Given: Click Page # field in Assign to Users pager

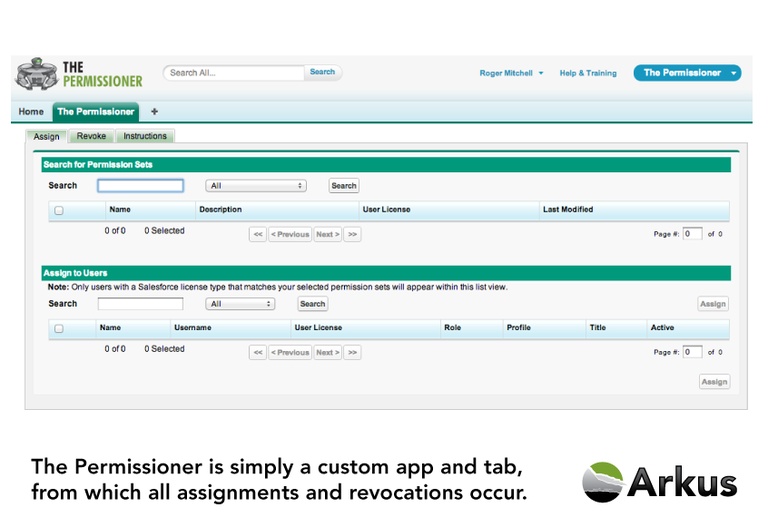Looking at the screenshot, I should tap(693, 352).
